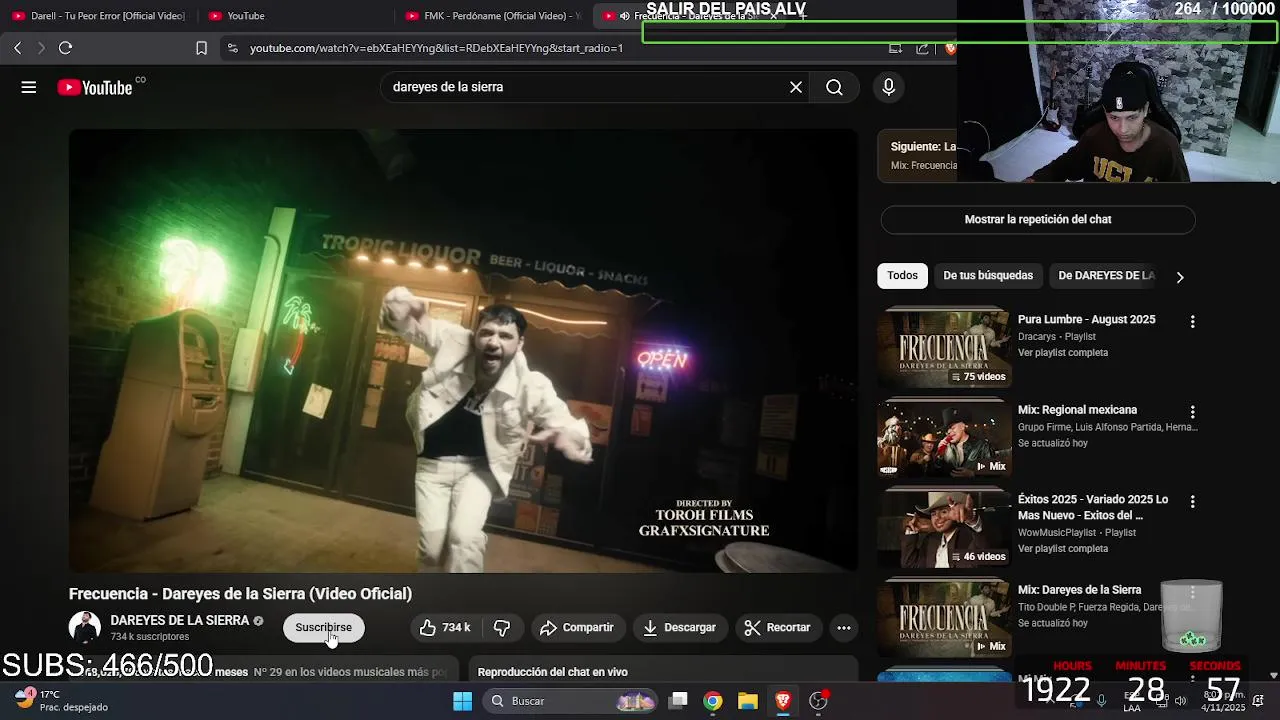Open the Pura Lumbre - August 2025 title
Screen dimensions: 1280x720
point(1086,320)
